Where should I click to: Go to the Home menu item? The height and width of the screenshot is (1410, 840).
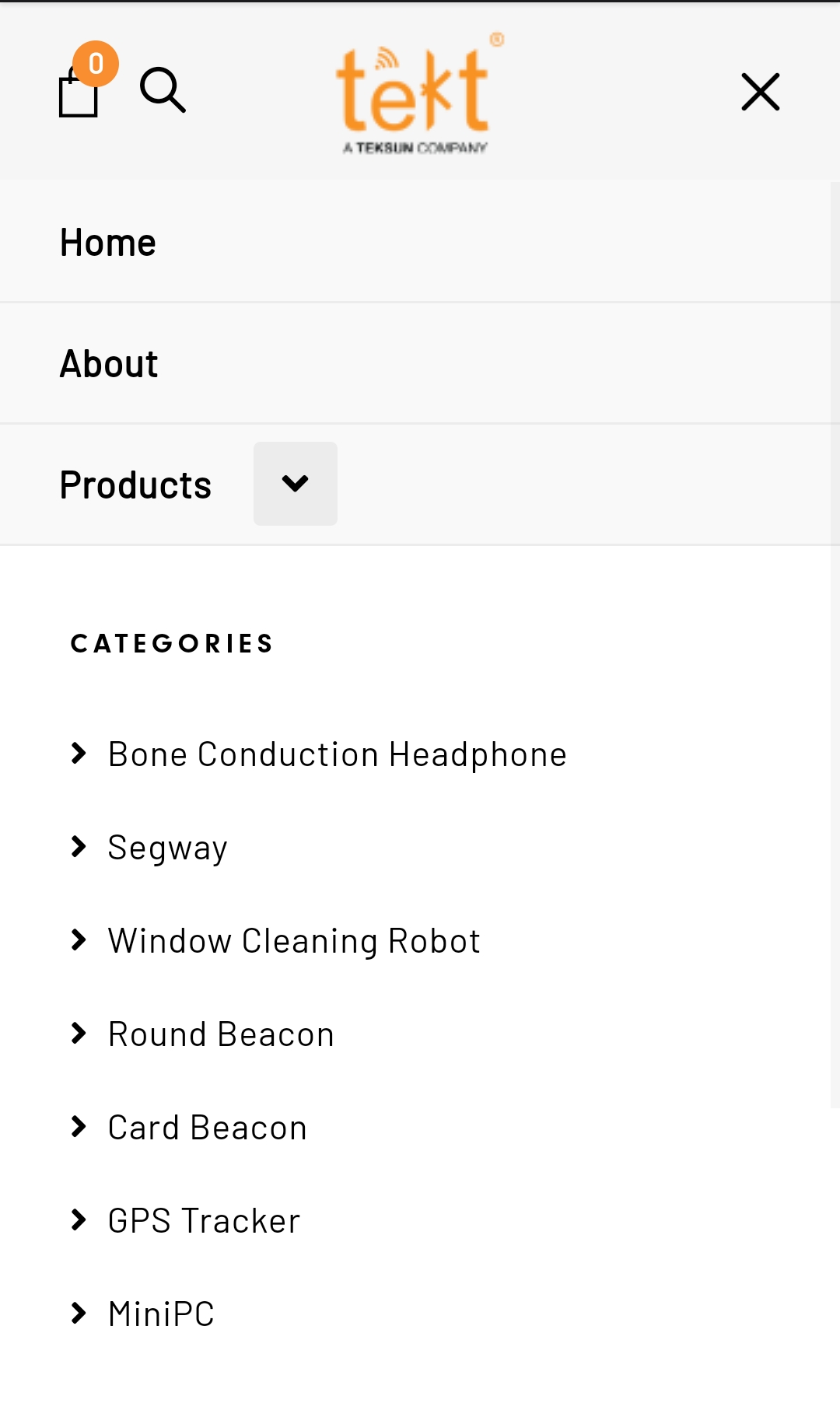point(108,243)
